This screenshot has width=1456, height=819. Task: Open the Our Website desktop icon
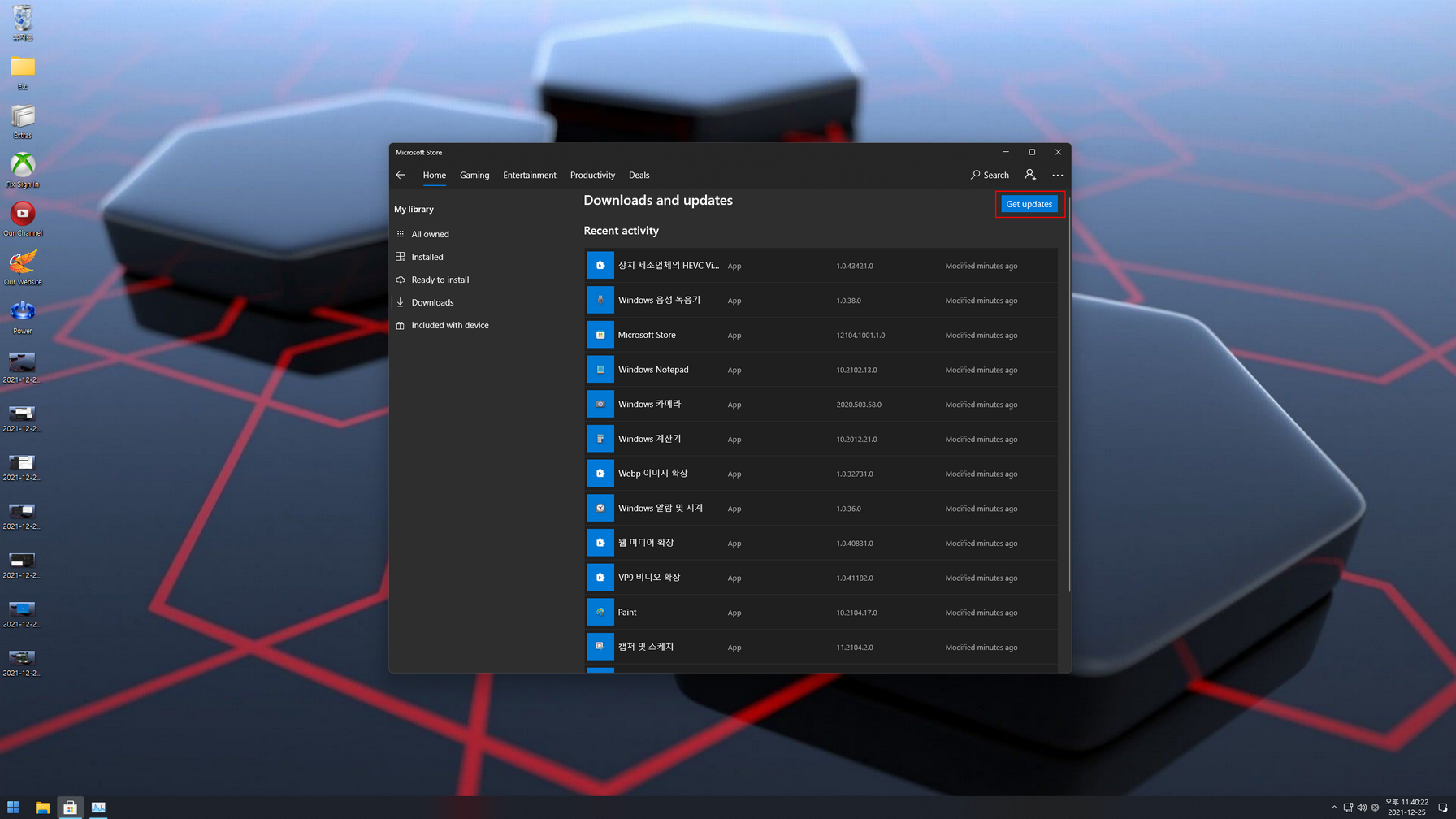[x=23, y=267]
